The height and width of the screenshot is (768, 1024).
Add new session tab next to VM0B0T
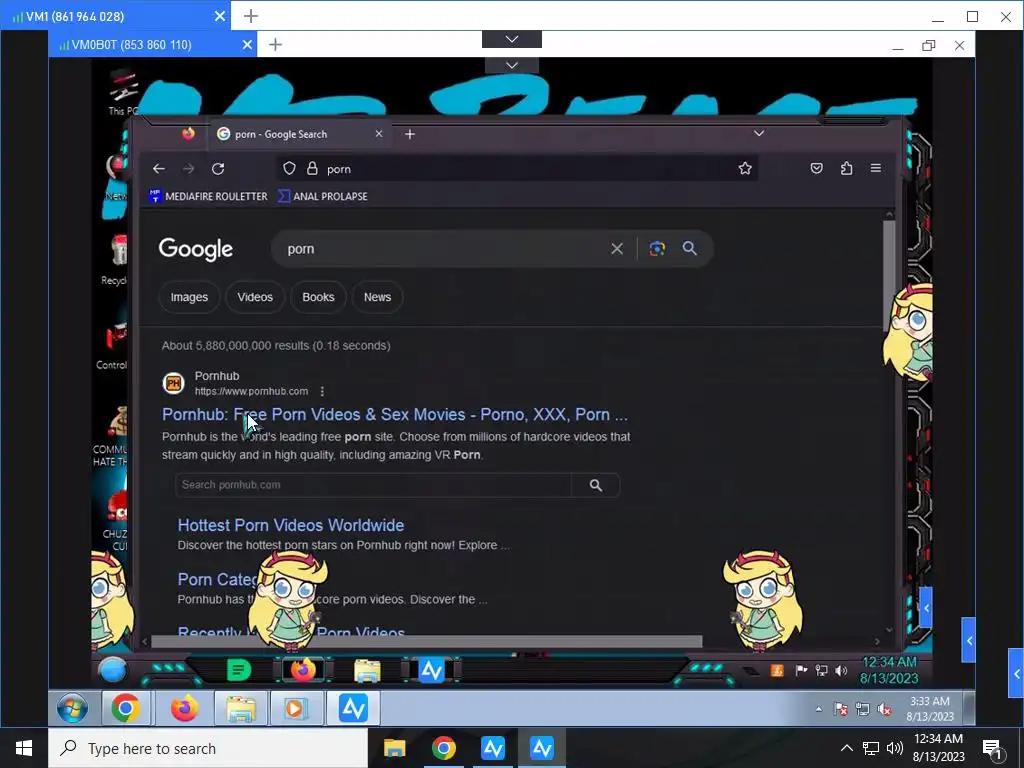(276, 44)
